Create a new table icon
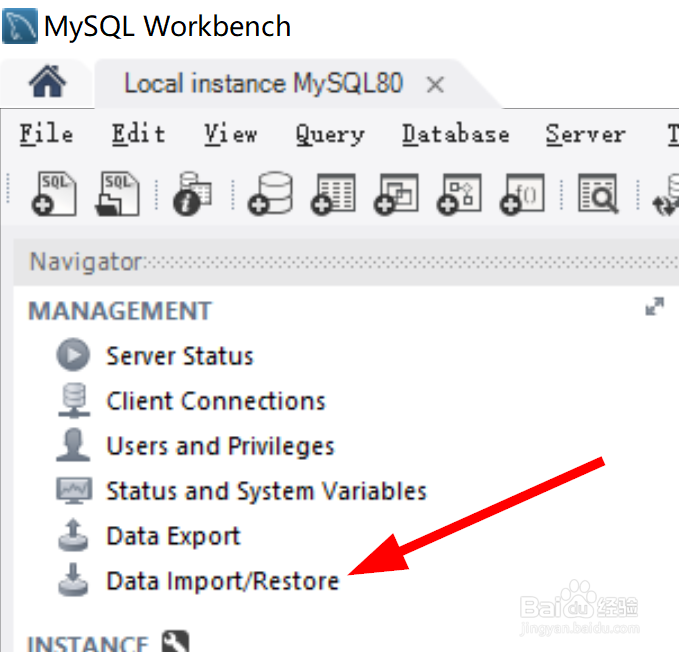Screen dimensions: 679x652 [x=333, y=194]
